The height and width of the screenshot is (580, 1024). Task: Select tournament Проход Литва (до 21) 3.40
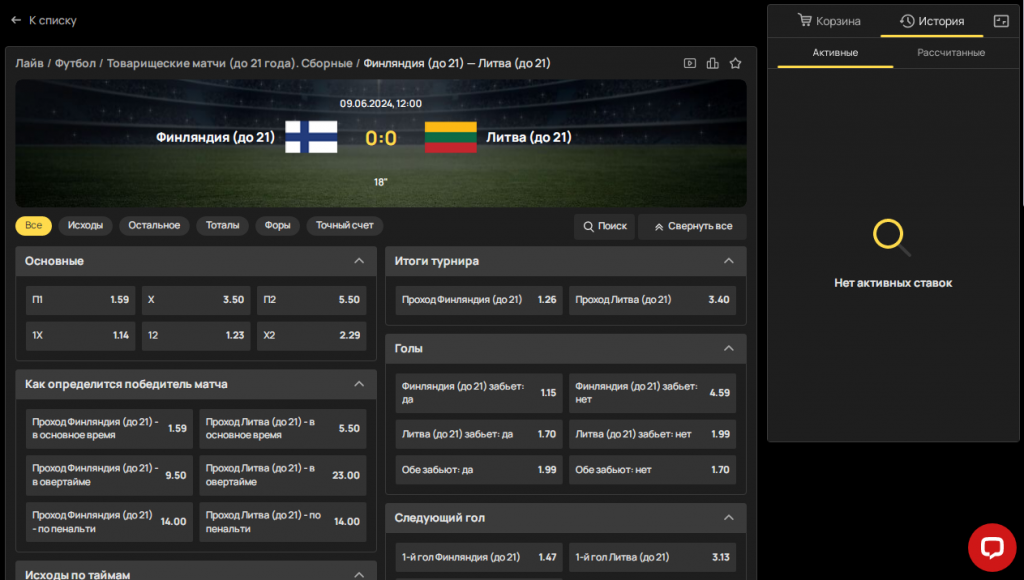point(652,300)
